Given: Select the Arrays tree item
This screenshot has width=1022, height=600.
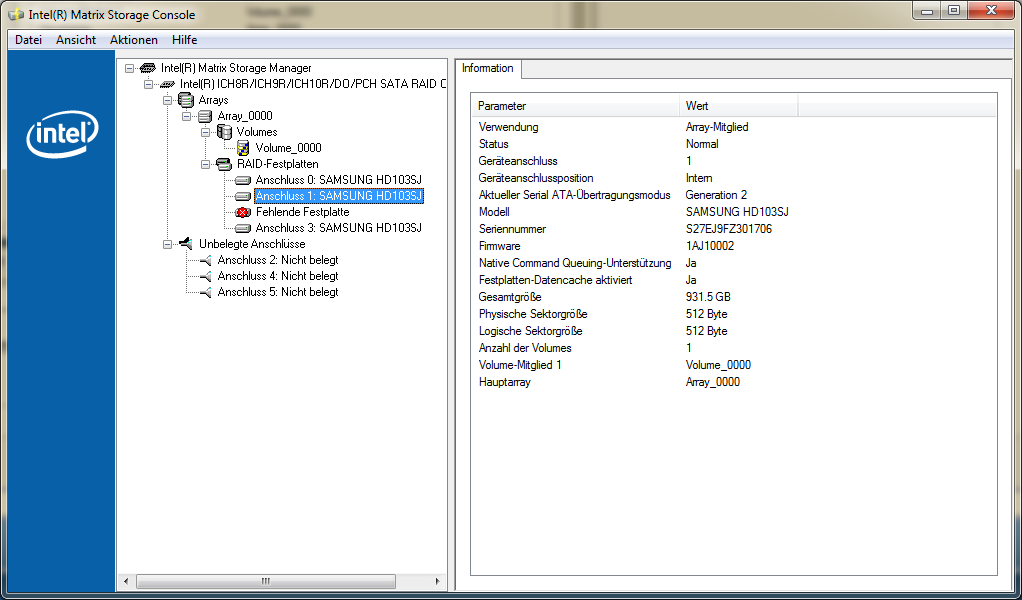Looking at the screenshot, I should pyautogui.click(x=213, y=100).
